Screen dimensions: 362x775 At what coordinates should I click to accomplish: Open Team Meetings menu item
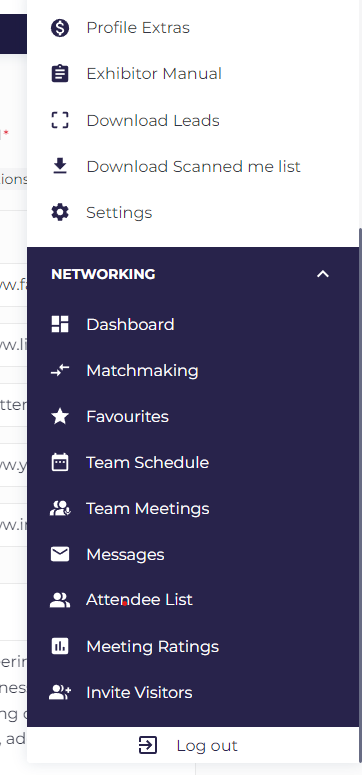tap(193, 509)
